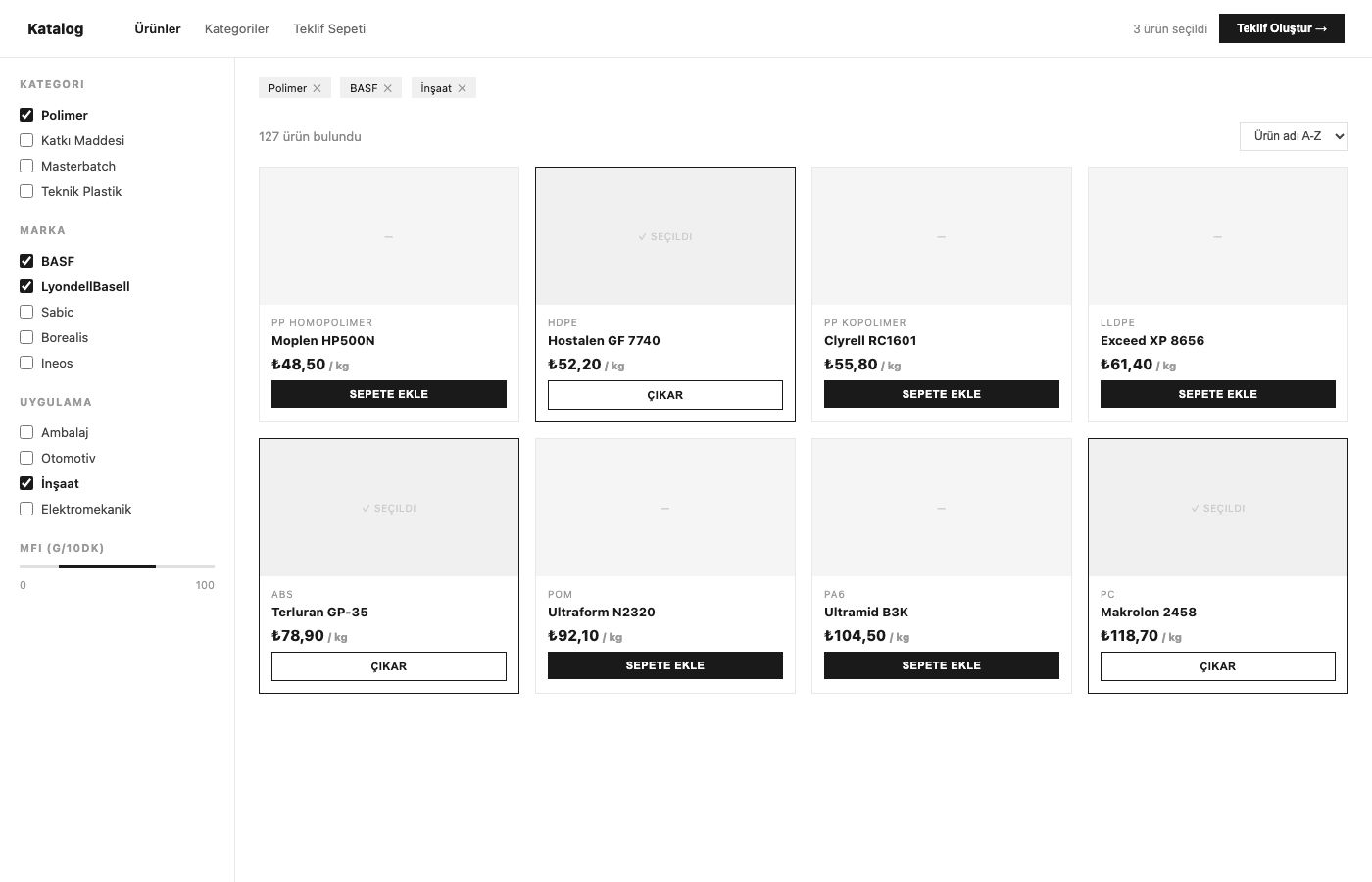Remove Hostalen GF 7740 with Çıkar

pos(665,395)
